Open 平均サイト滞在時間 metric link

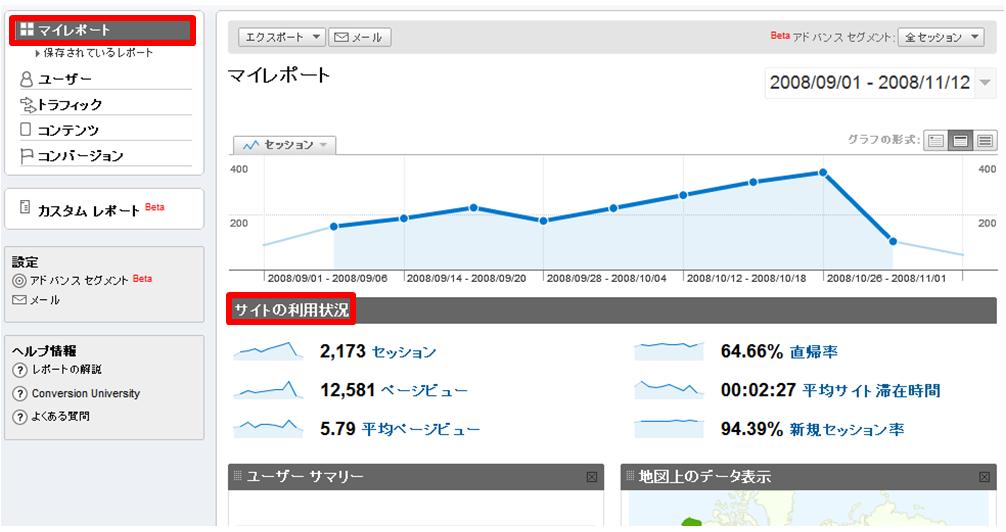coord(871,390)
